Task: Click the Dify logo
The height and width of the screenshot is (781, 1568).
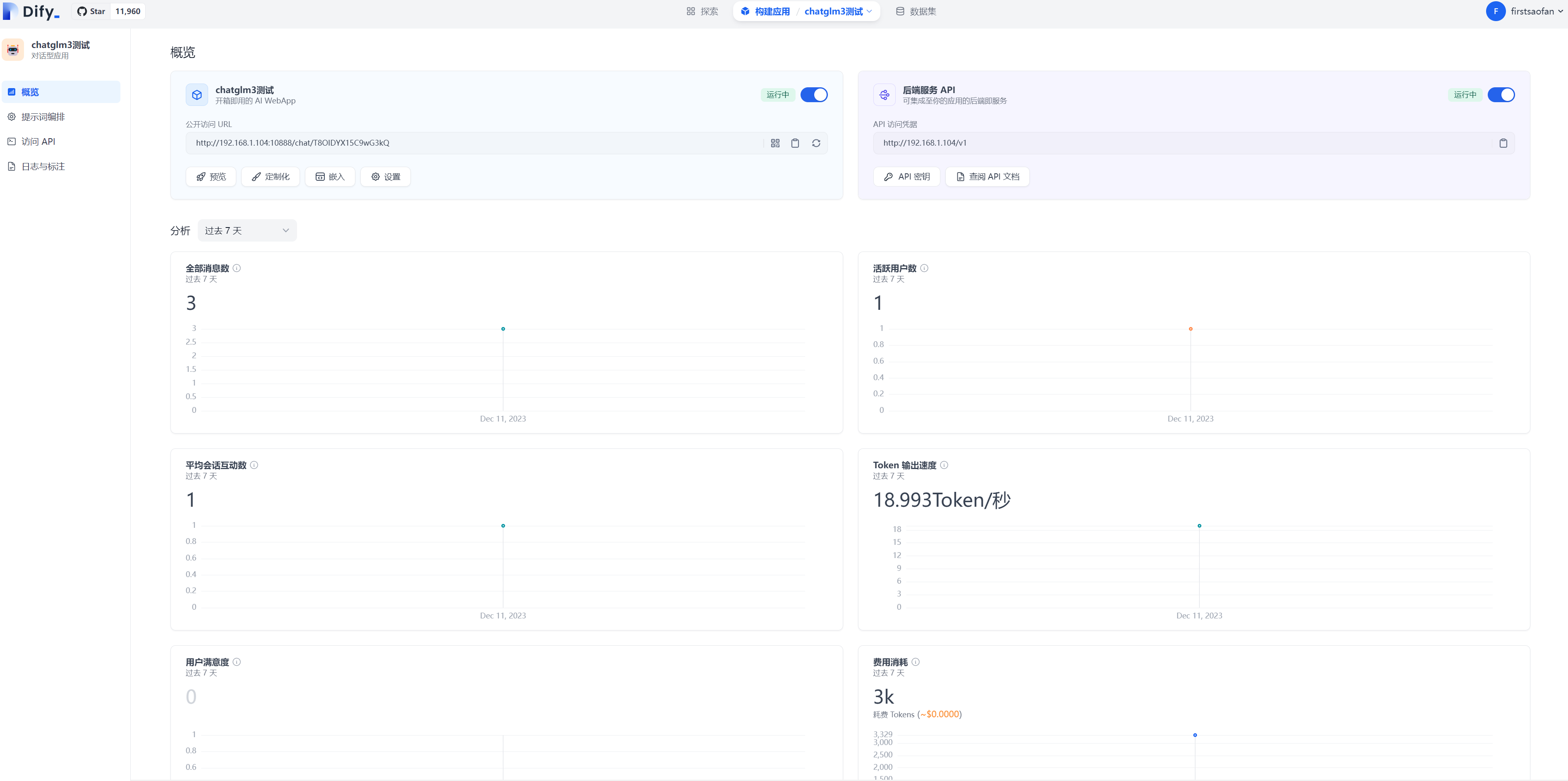Action: [31, 12]
